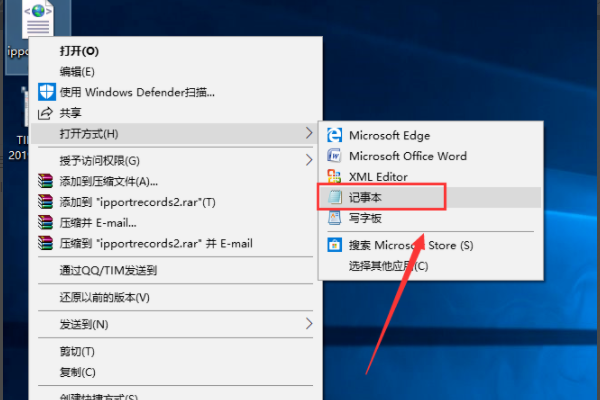600x400 pixels.
Task: Click the Microsoft Store bag icon
Action: (334, 245)
